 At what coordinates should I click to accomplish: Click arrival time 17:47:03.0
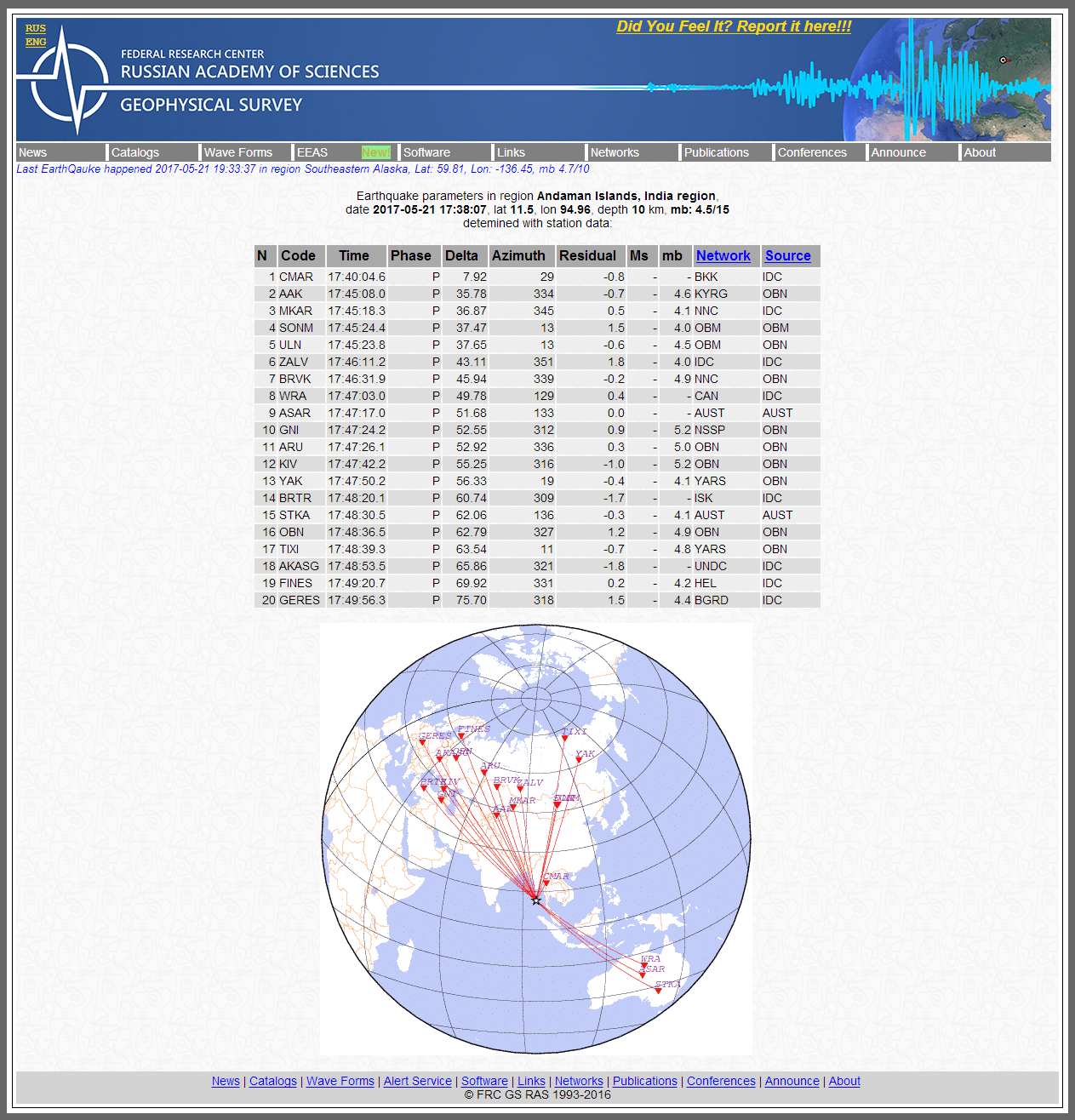pyautogui.click(x=357, y=396)
